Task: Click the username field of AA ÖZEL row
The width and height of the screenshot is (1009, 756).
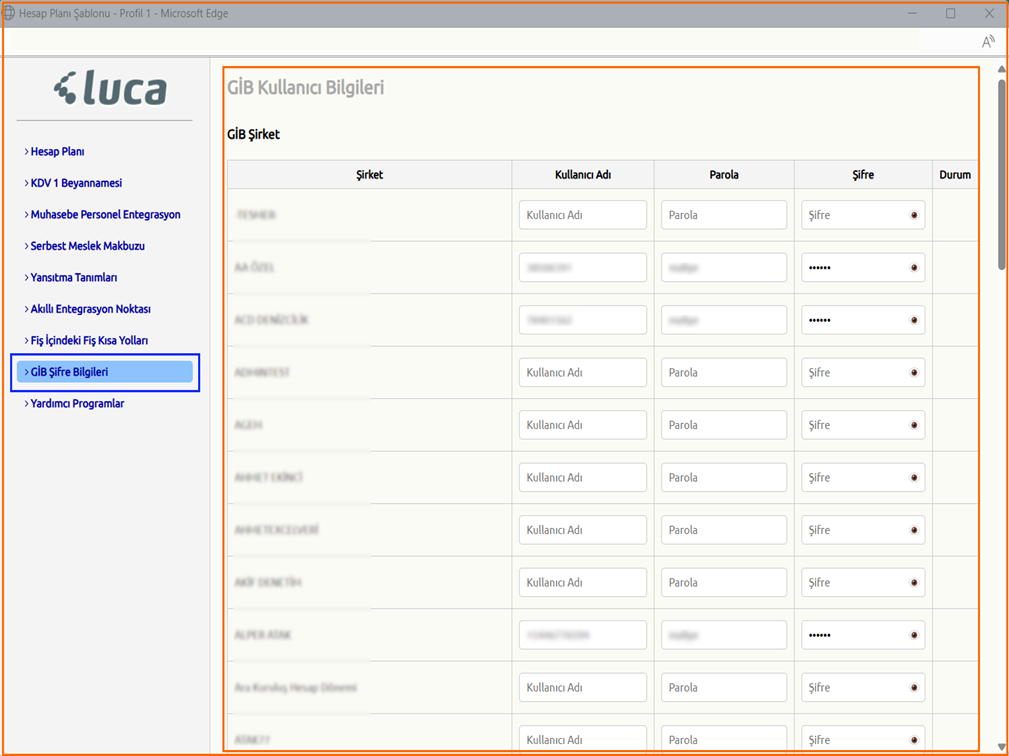Action: [x=583, y=268]
